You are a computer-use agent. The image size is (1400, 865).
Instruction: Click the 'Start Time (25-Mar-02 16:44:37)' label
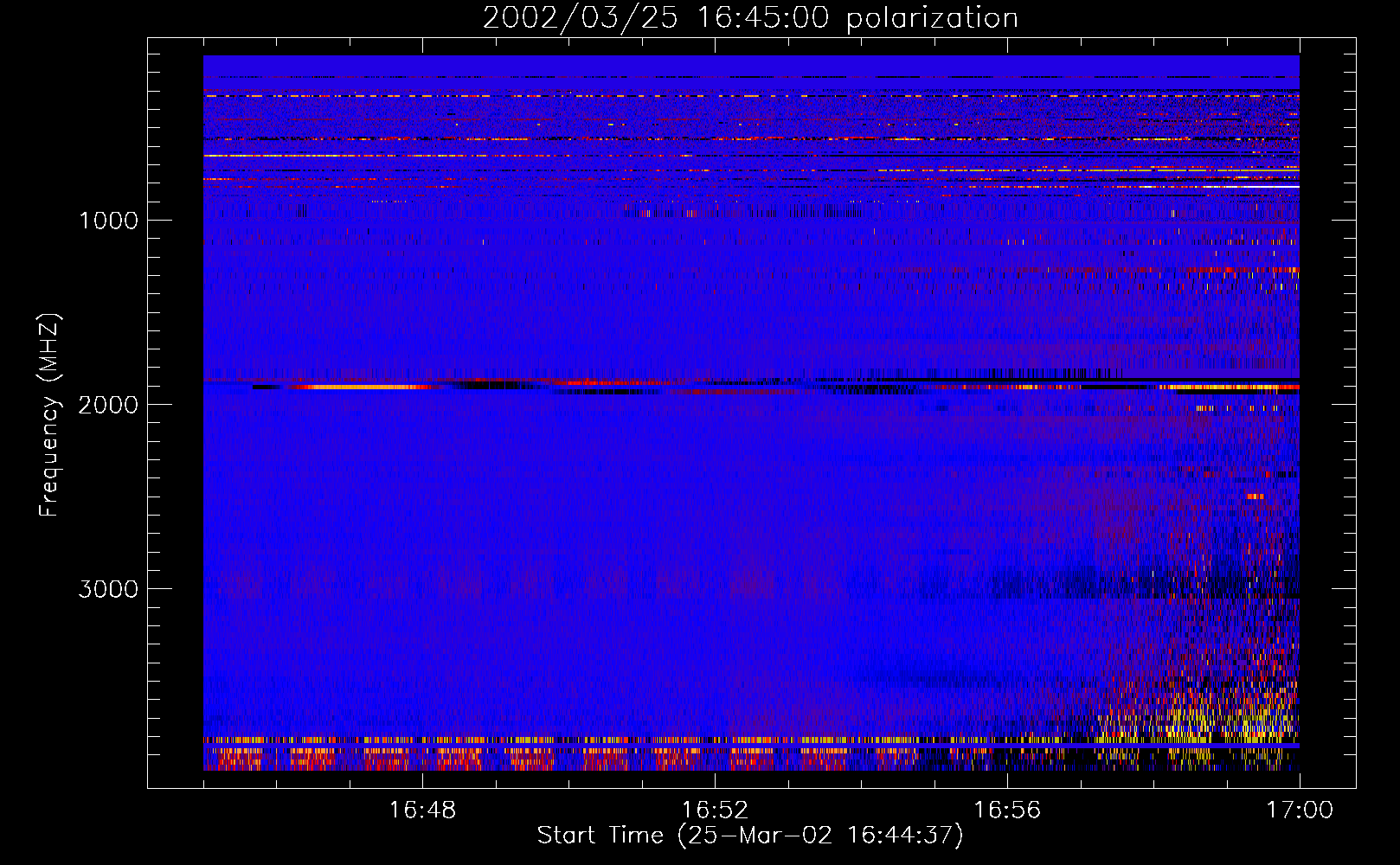750,836
